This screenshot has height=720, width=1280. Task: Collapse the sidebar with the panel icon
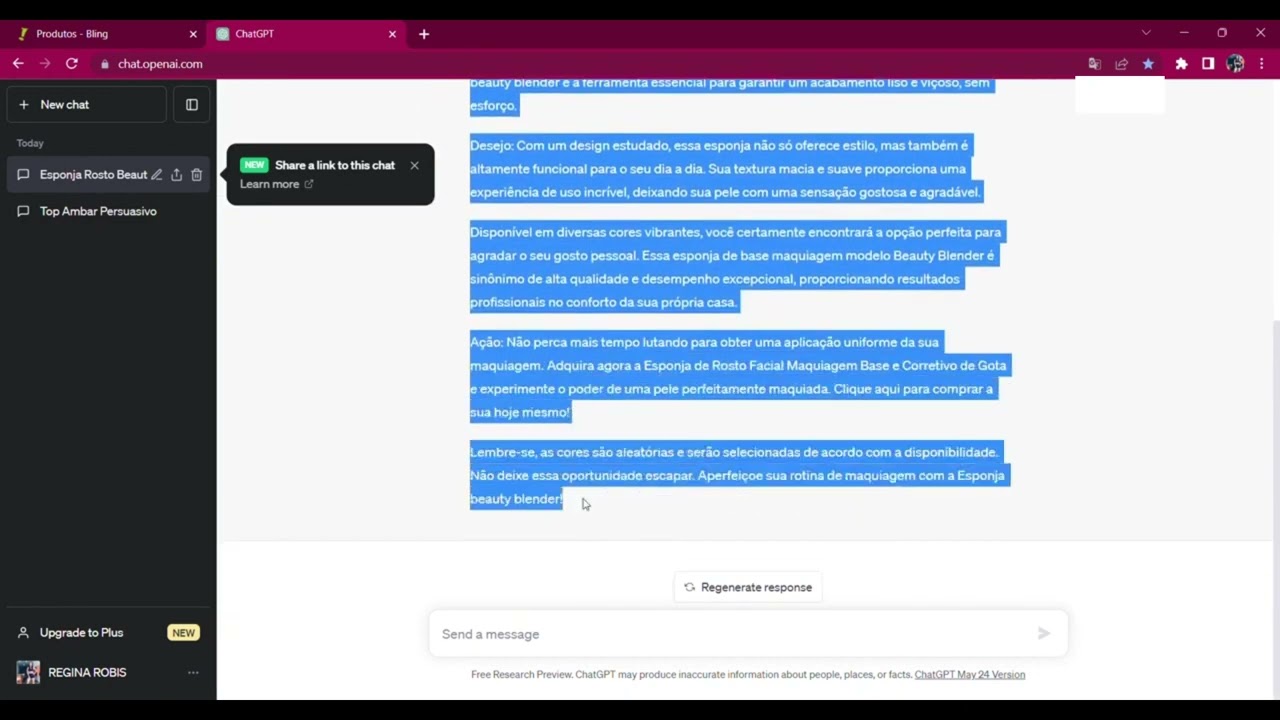click(191, 104)
